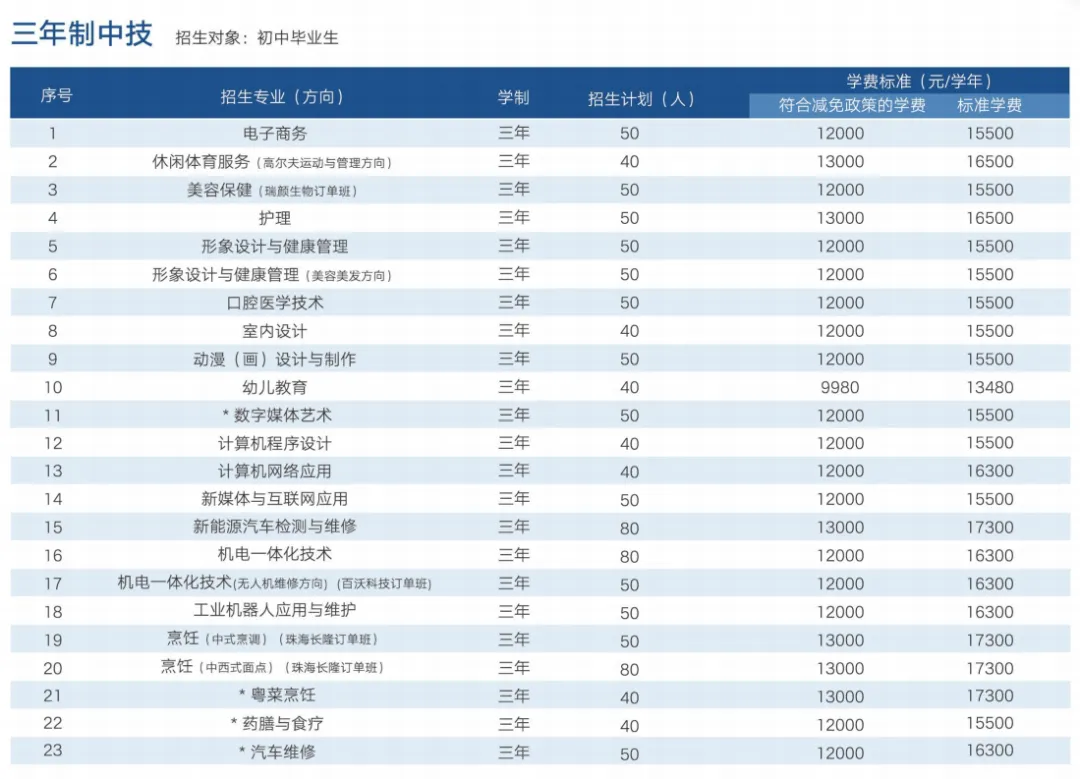Viewport: 1080px width, 779px height.
Task: Select the 幼儿教育 major cell
Action: click(x=275, y=388)
